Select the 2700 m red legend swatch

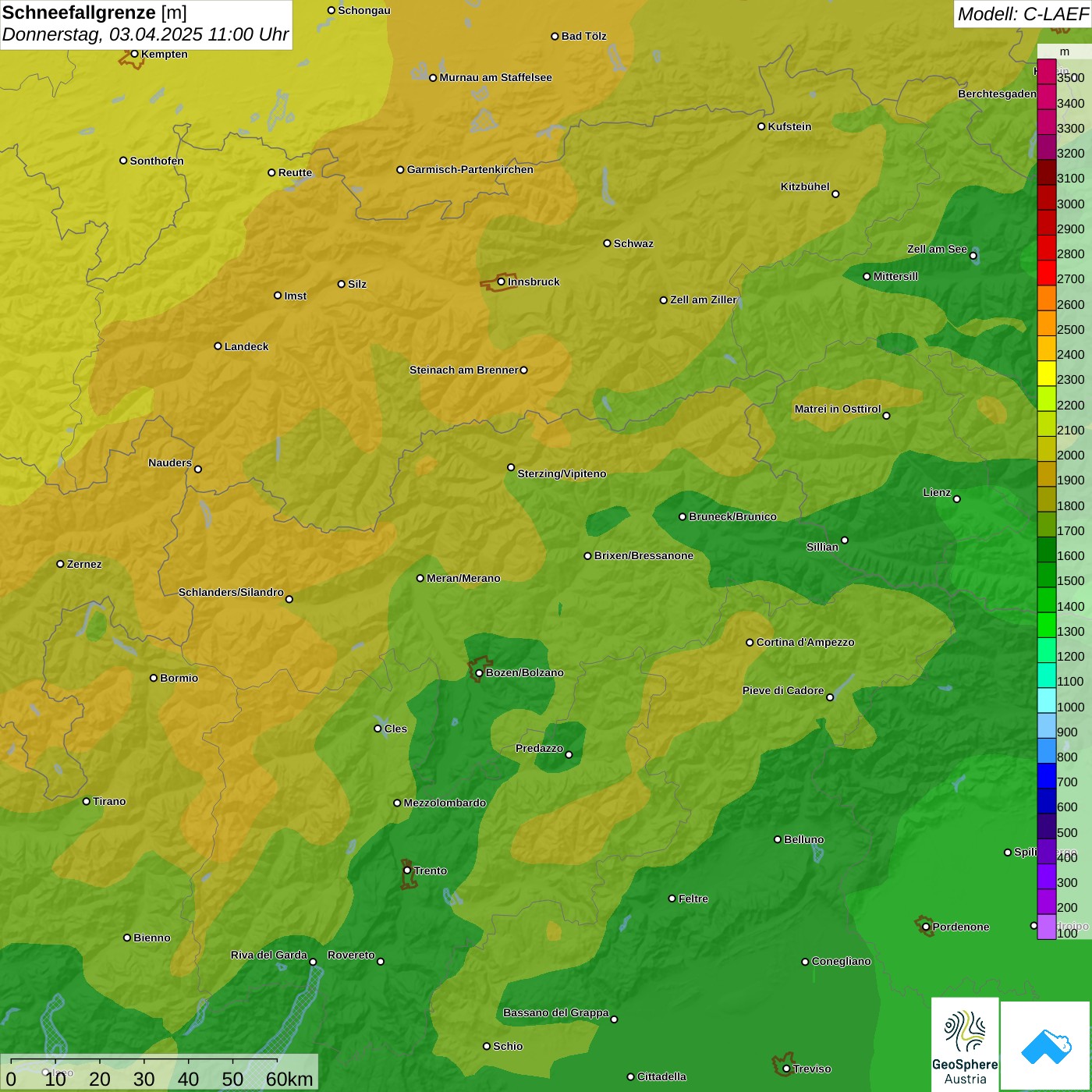pos(1046,273)
